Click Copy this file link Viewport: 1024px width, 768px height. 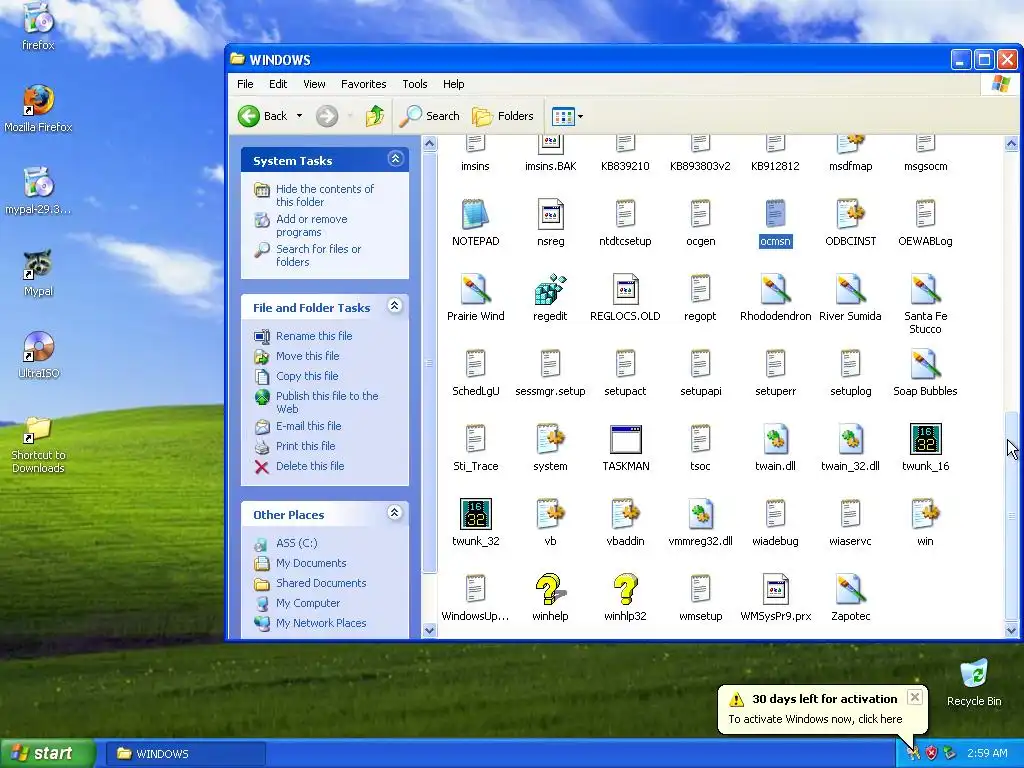(x=307, y=376)
